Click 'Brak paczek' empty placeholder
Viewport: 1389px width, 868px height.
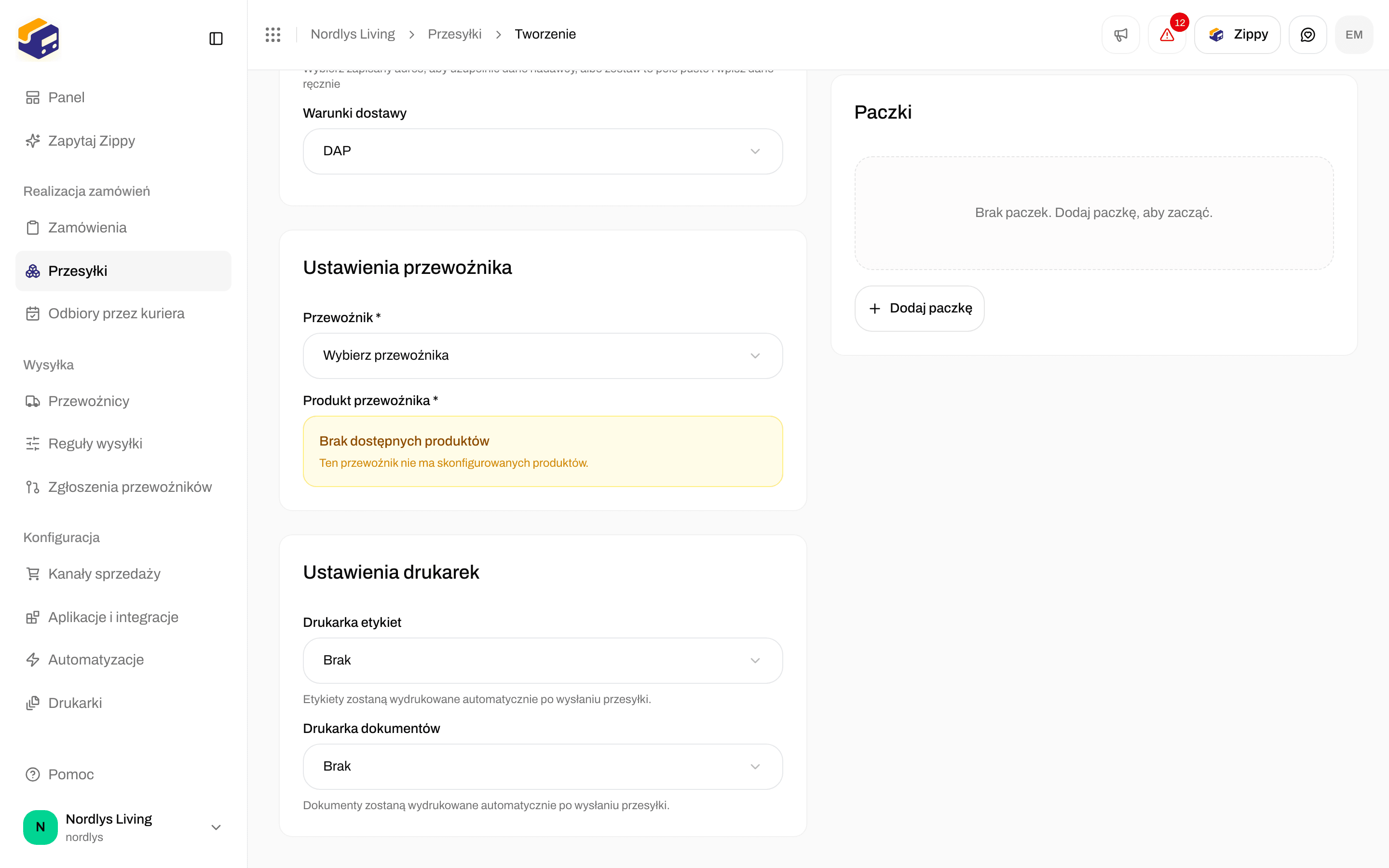[1094, 213]
